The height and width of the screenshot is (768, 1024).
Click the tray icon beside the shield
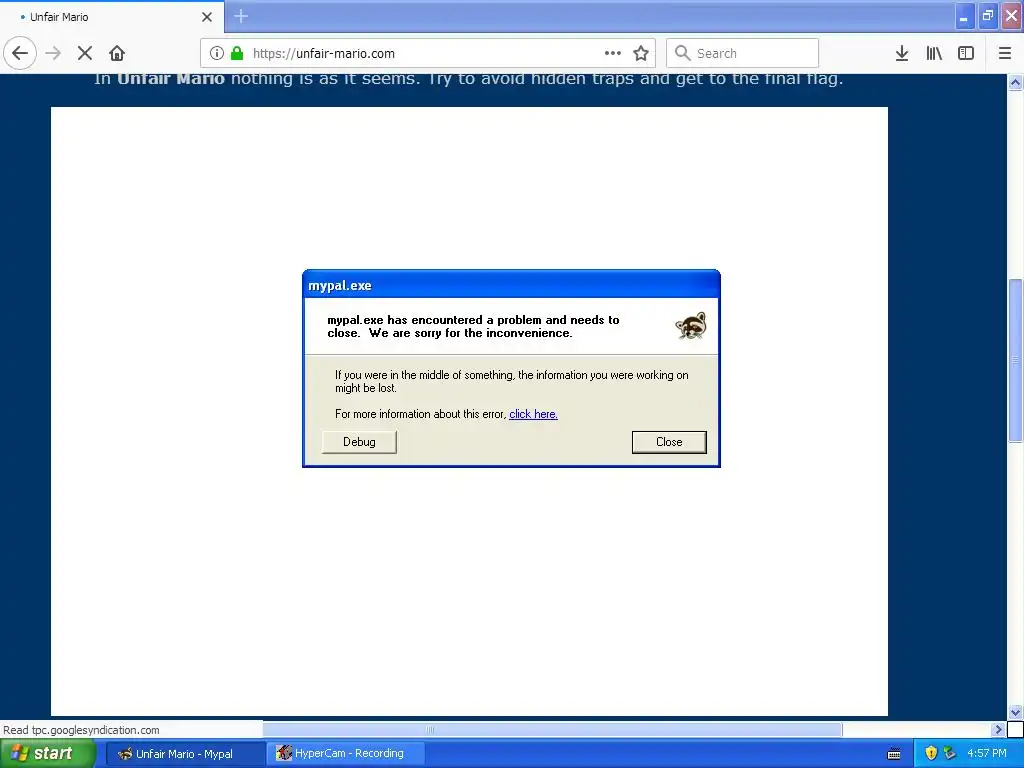pos(949,754)
